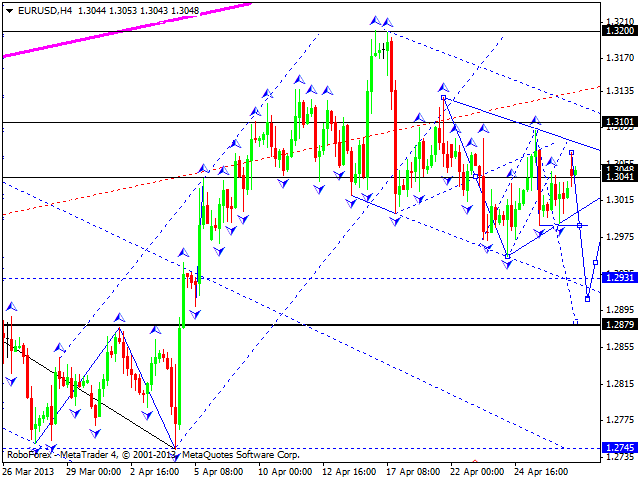This screenshot has width=640, height=480.
Task: Click the close price value 1.3048 in header
Action: click(185, 11)
